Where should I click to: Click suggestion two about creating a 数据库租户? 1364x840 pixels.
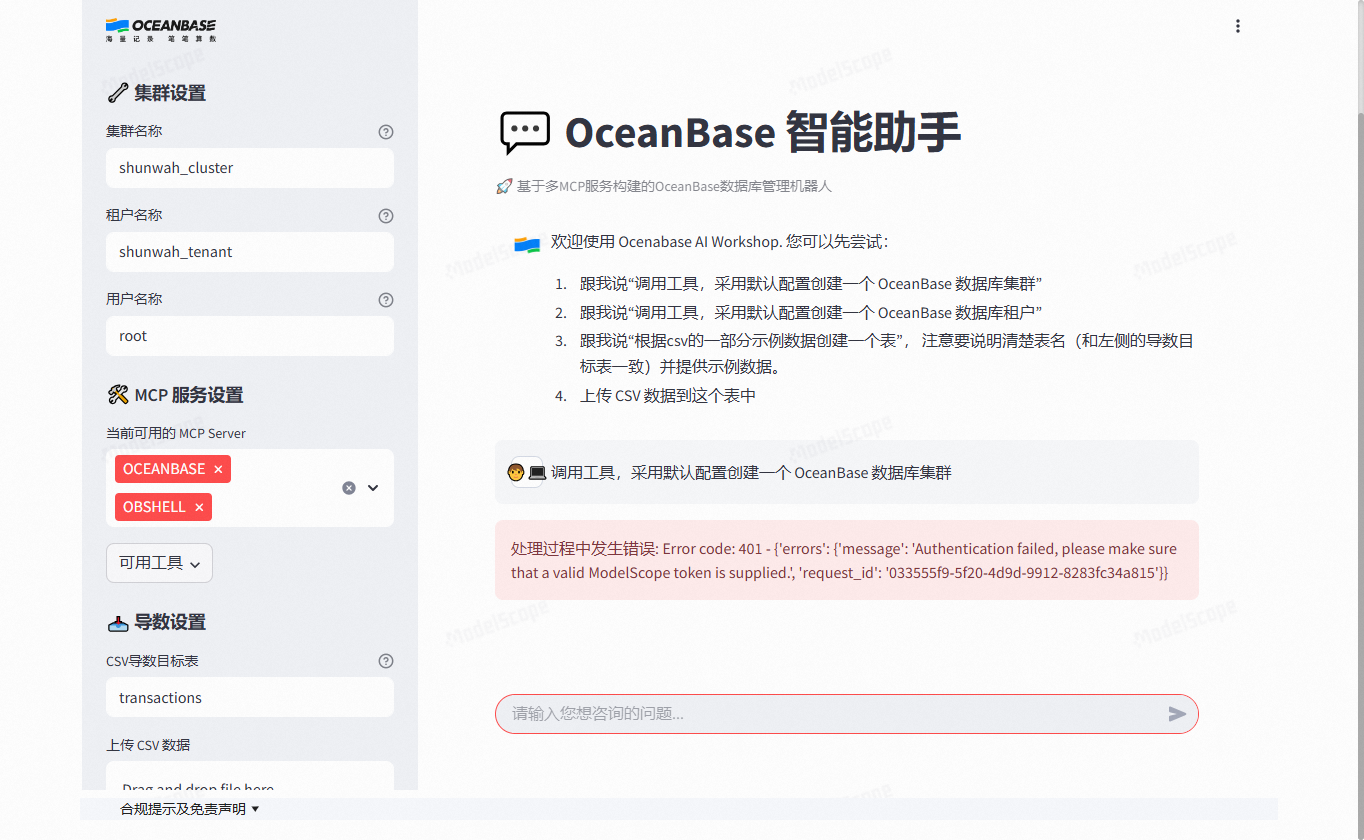tap(811, 312)
